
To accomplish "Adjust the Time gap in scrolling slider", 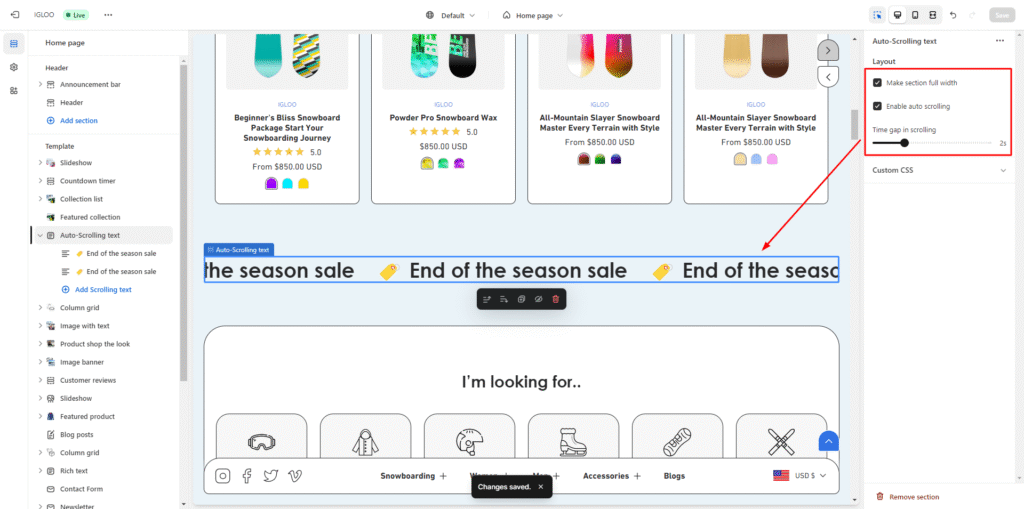I will point(905,143).
